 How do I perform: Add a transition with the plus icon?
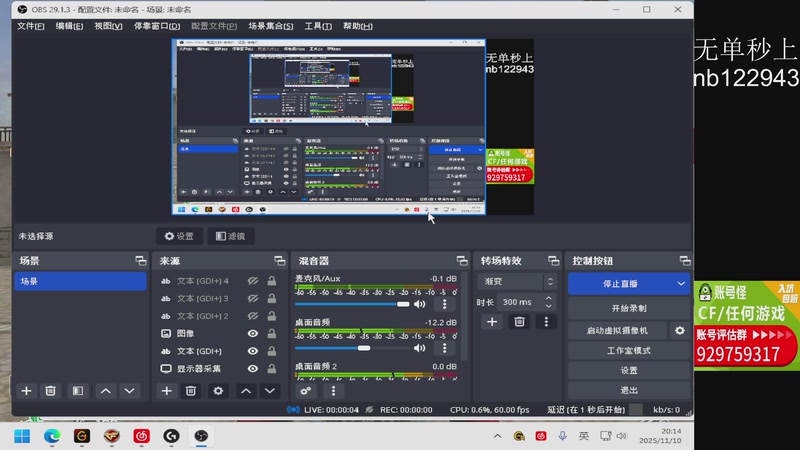[x=492, y=321]
